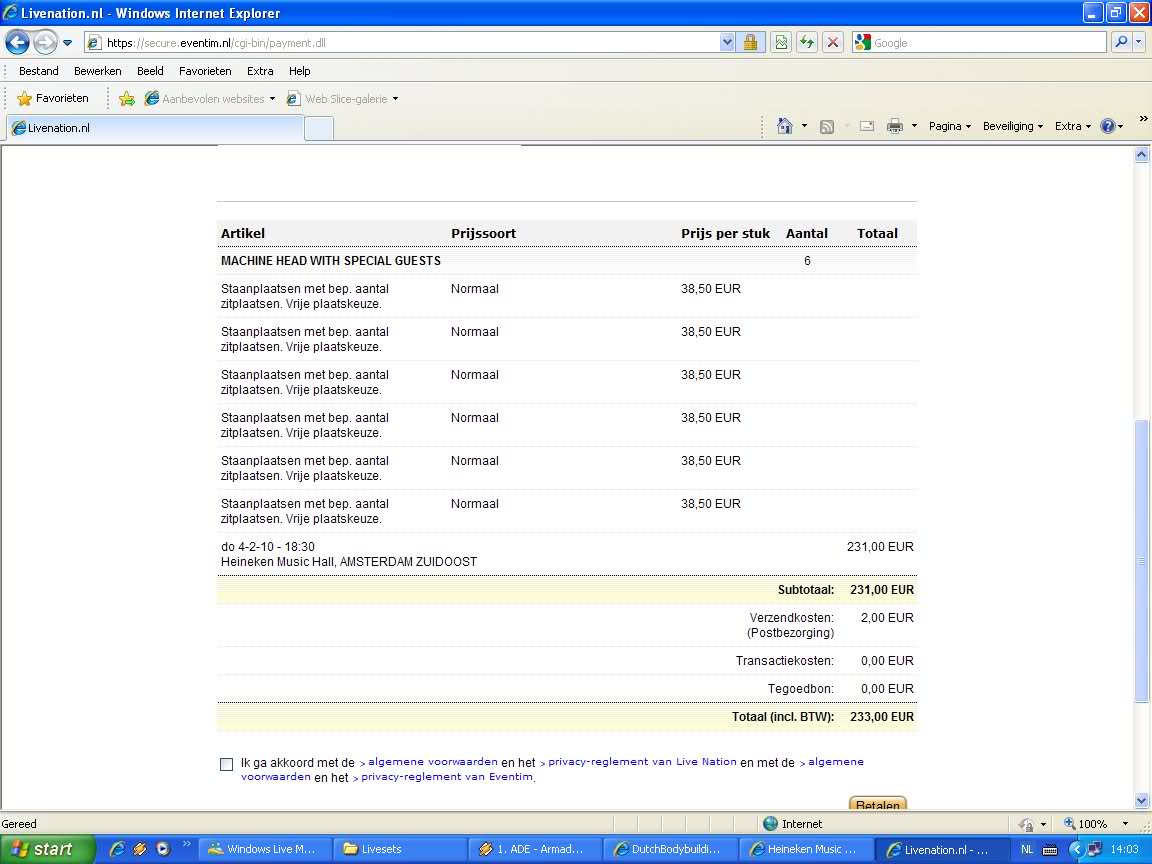The height and width of the screenshot is (864, 1152).
Task: Click the red Stop loading icon
Action: pyautogui.click(x=832, y=43)
